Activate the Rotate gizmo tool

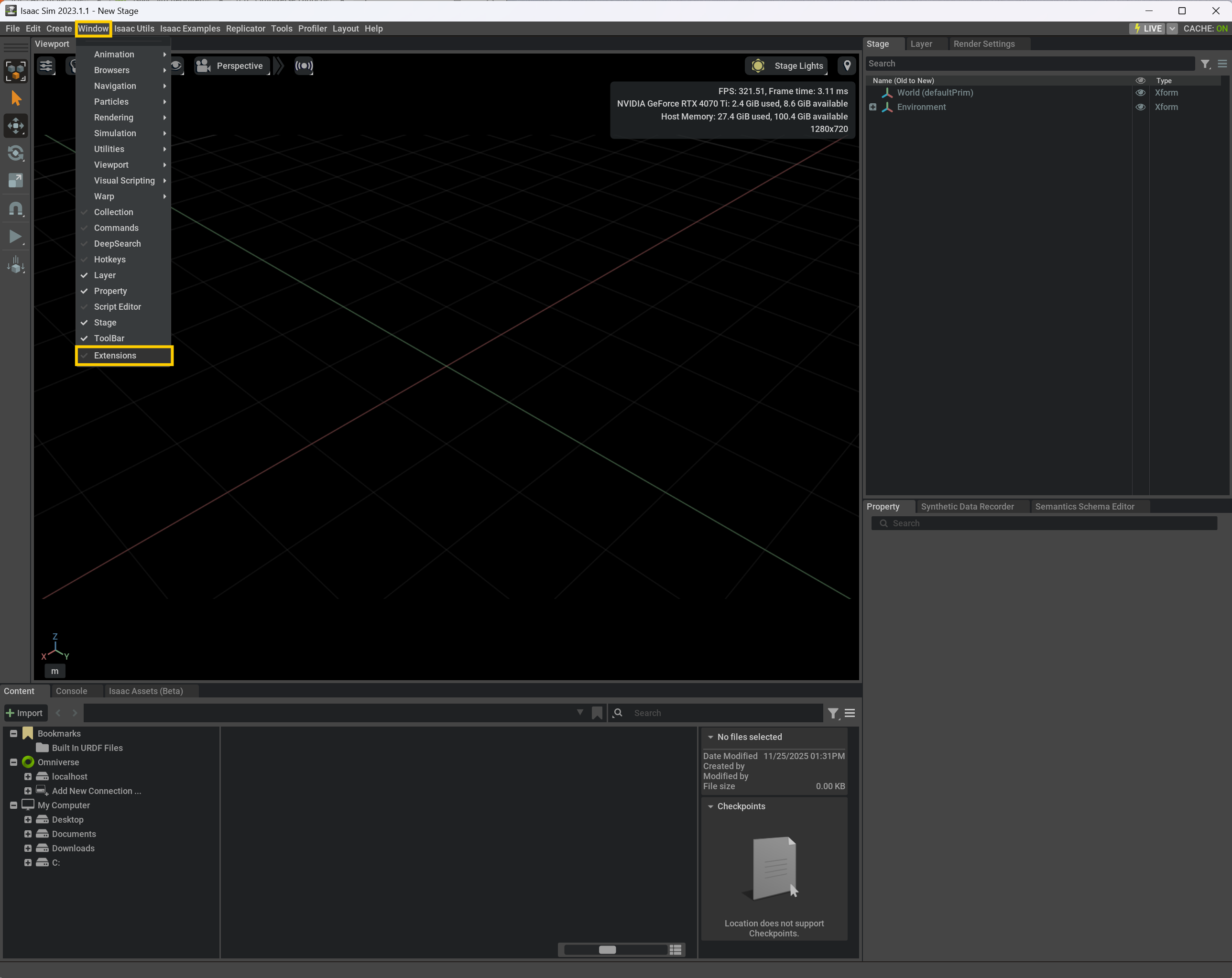point(16,153)
